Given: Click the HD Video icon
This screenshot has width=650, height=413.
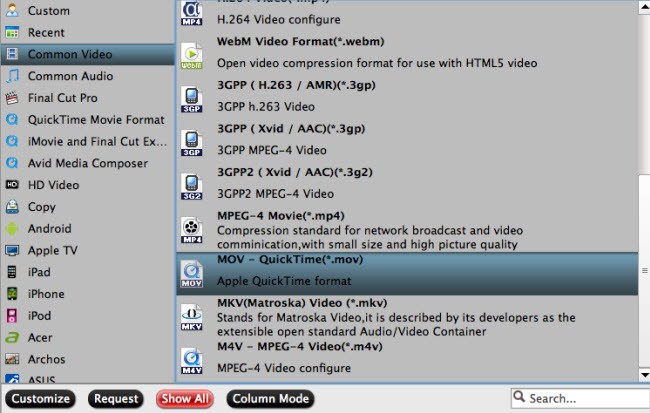Looking at the screenshot, I should (x=12, y=185).
